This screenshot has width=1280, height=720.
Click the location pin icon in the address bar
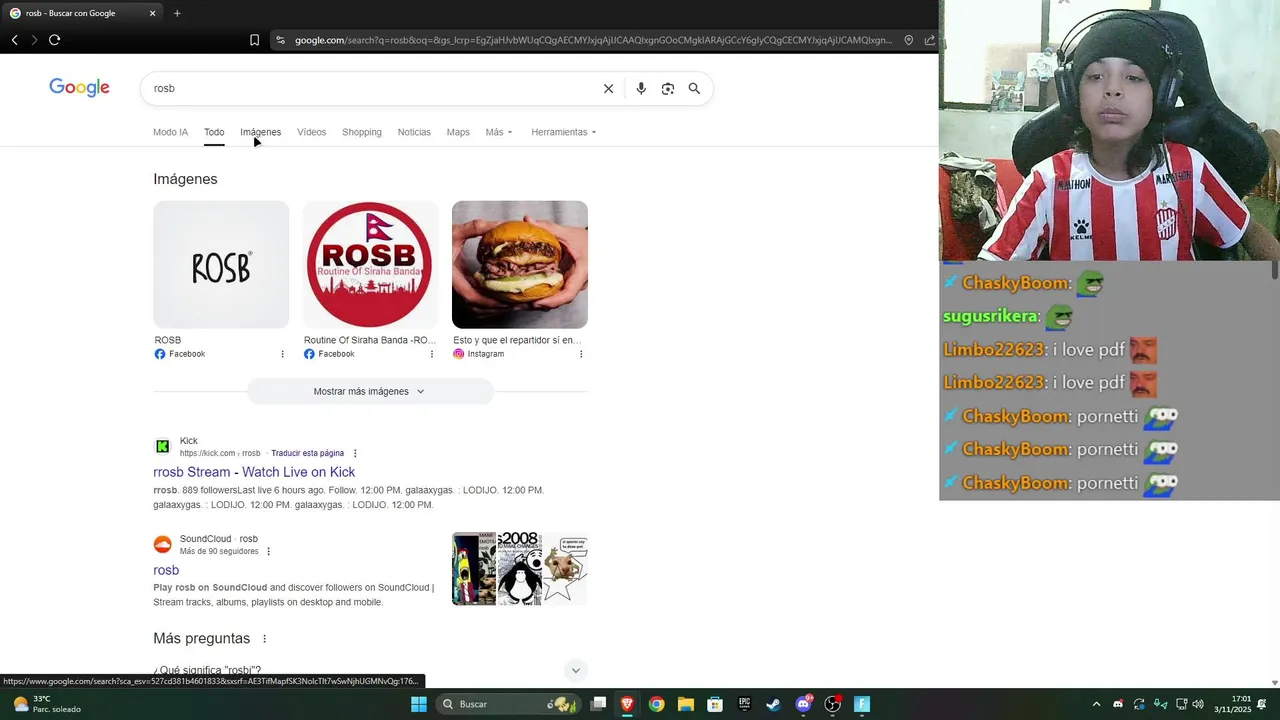[908, 40]
